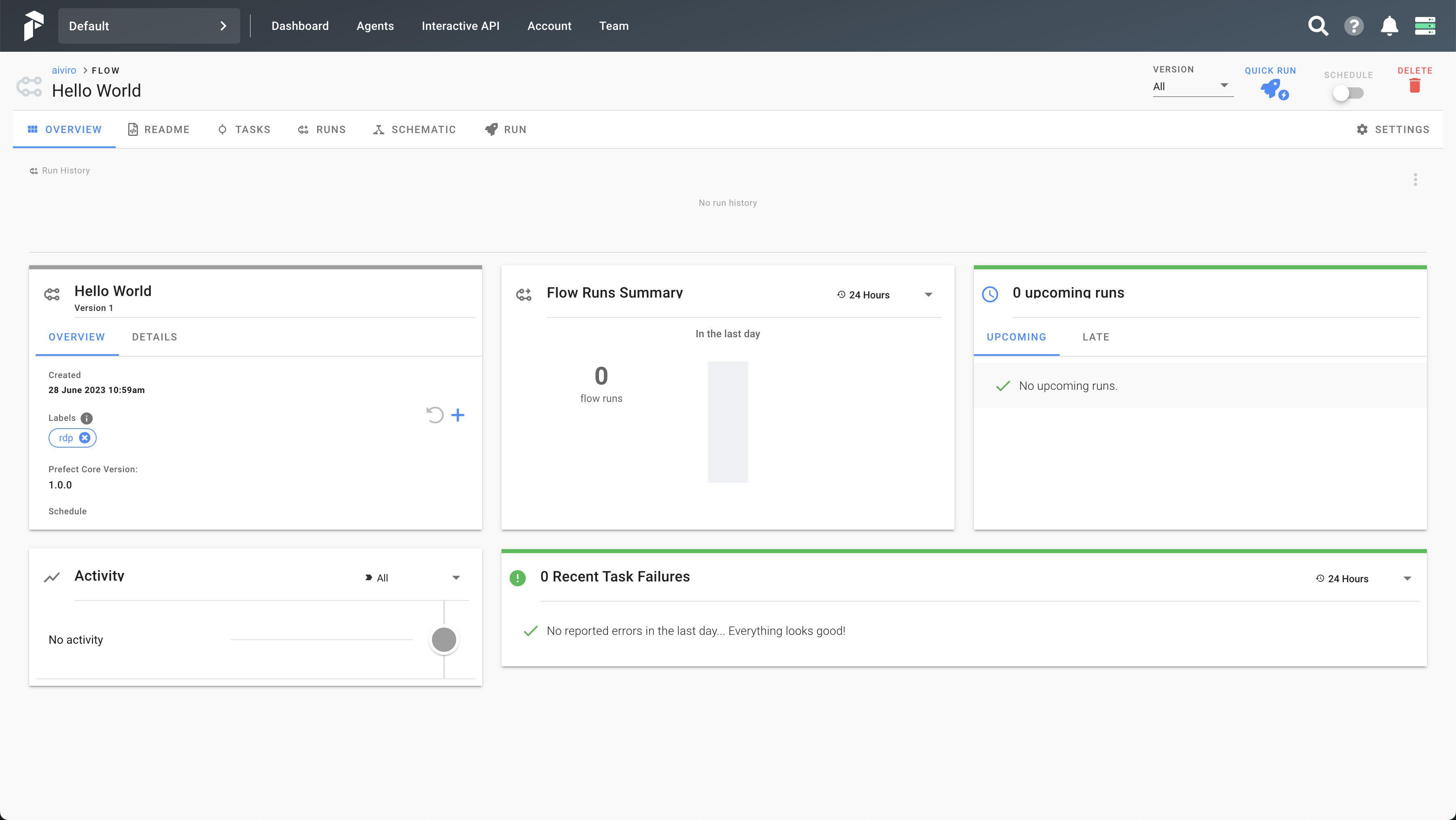Image resolution: width=1456 pixels, height=820 pixels.
Task: Click the Activity timeline gray marker
Action: coord(444,640)
